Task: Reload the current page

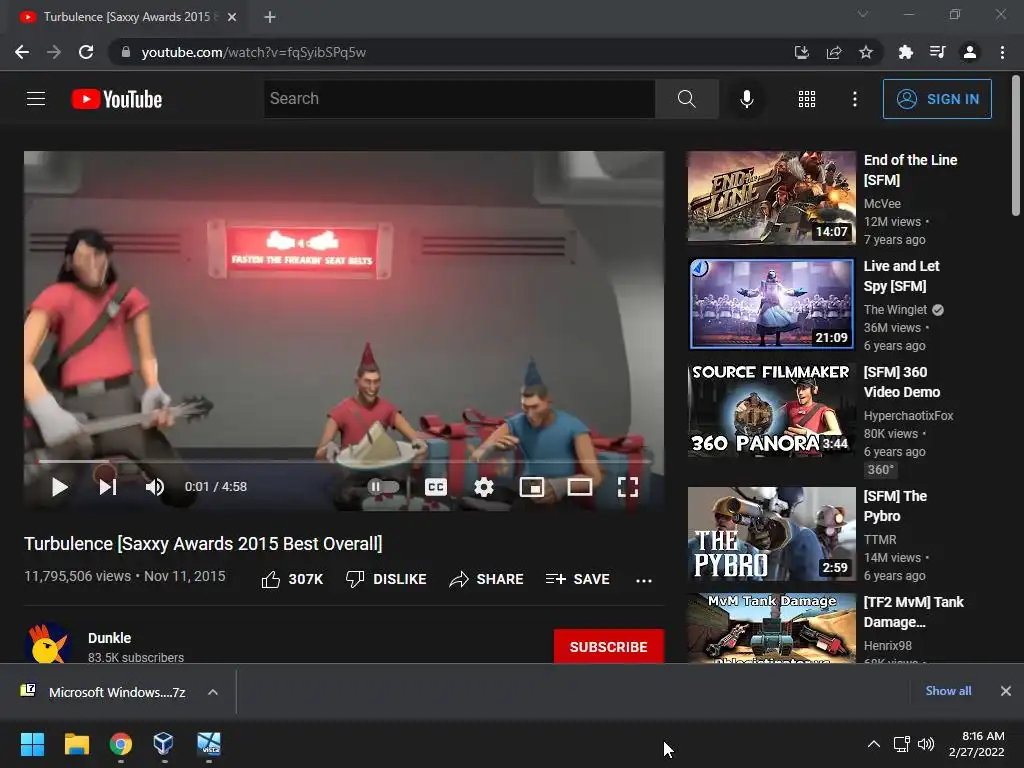Action: click(x=86, y=52)
